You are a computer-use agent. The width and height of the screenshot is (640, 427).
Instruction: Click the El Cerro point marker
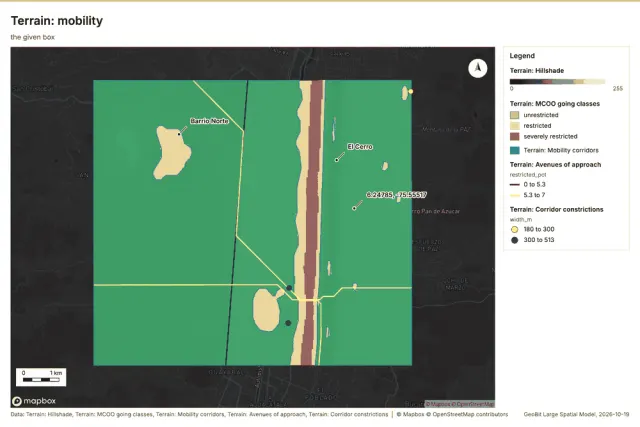tap(337, 160)
